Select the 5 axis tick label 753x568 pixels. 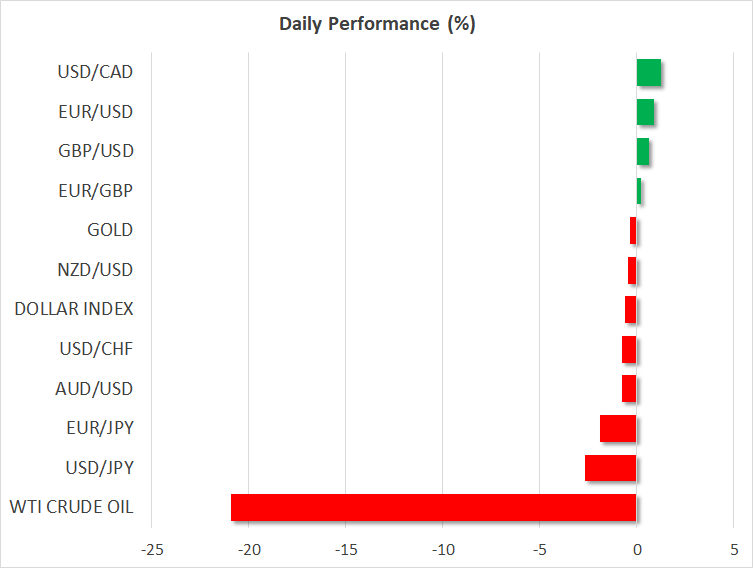tap(733, 550)
